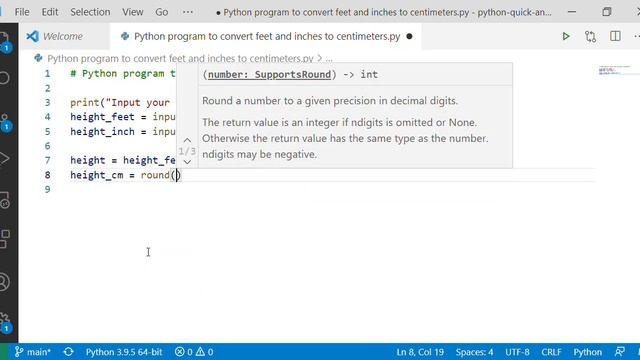Change end of line sequence CRLF
640x360 pixels.
coord(551,352)
